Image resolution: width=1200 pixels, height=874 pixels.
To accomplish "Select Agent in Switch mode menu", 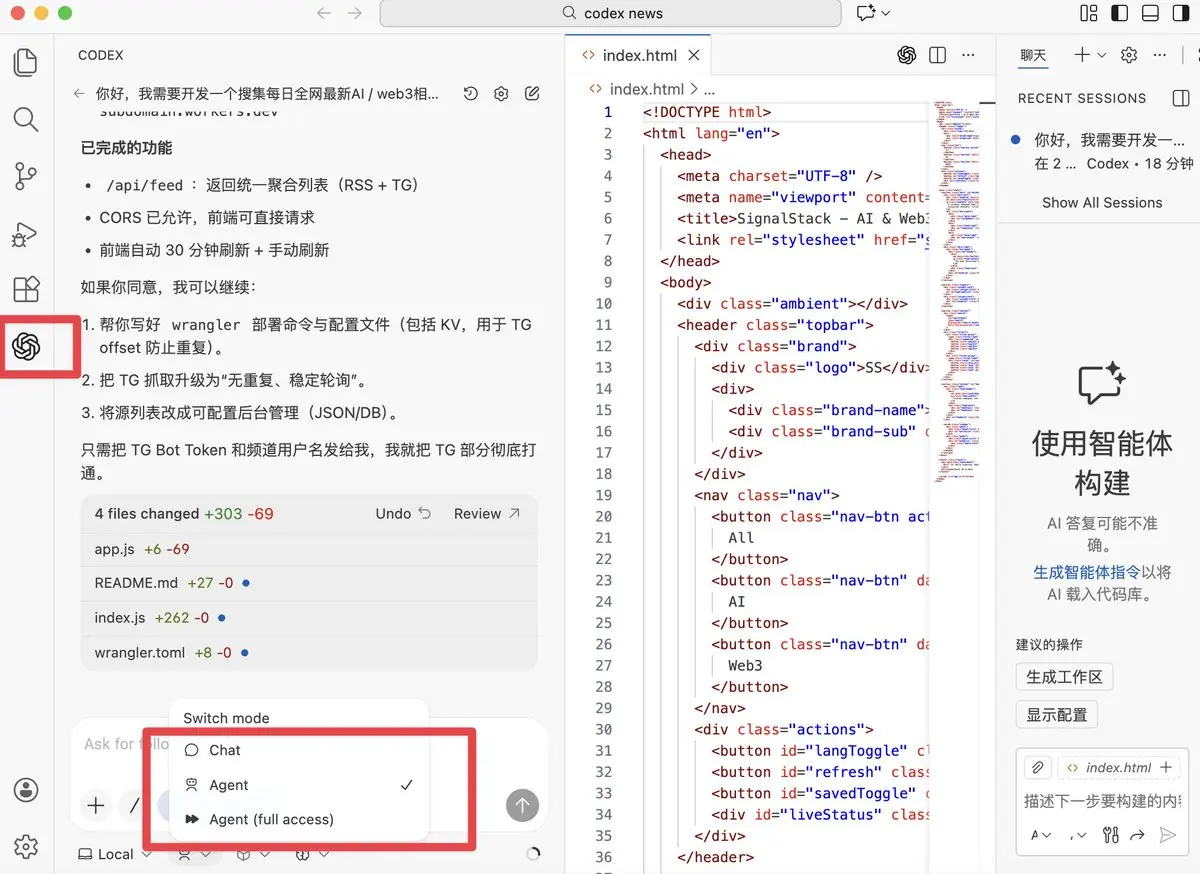I will pyautogui.click(x=299, y=785).
